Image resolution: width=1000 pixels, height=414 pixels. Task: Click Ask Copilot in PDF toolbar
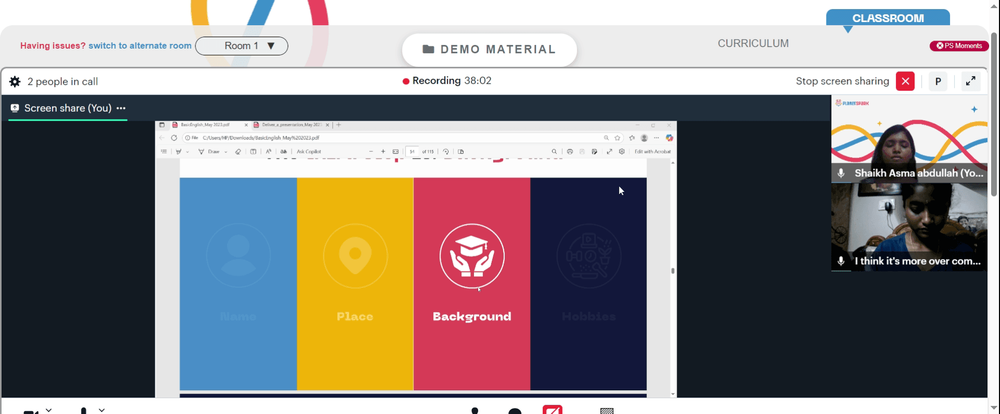click(x=309, y=152)
